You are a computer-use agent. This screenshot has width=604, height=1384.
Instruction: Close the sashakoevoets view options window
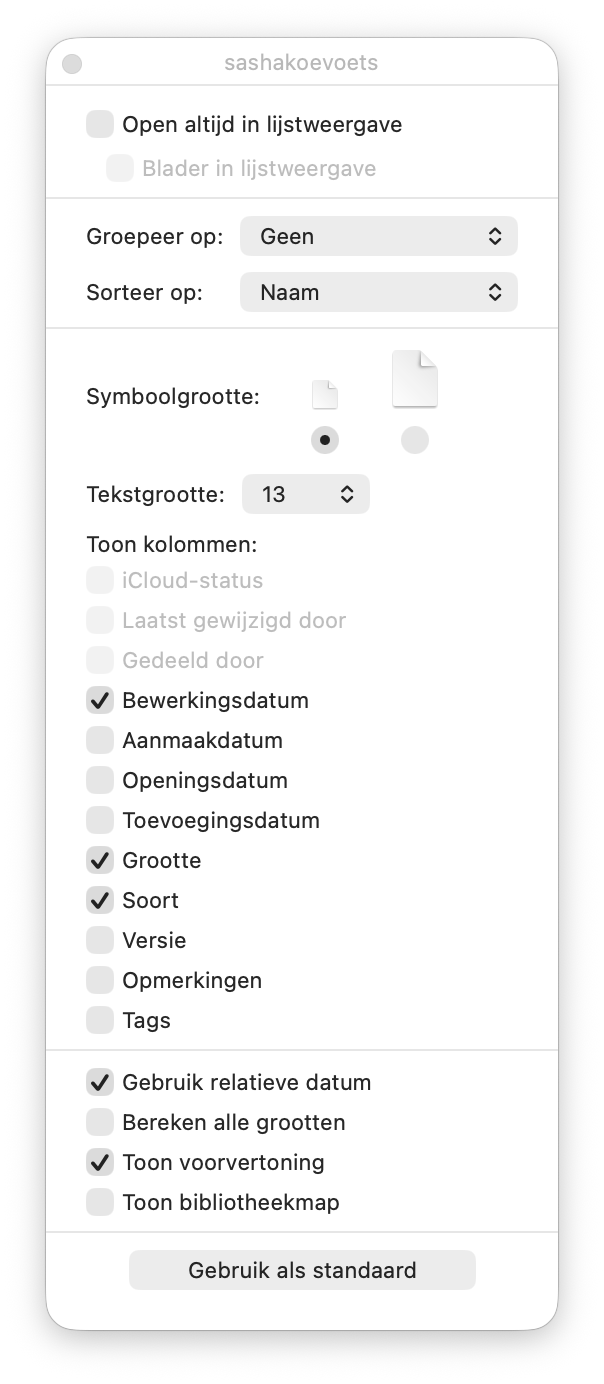pos(72,64)
